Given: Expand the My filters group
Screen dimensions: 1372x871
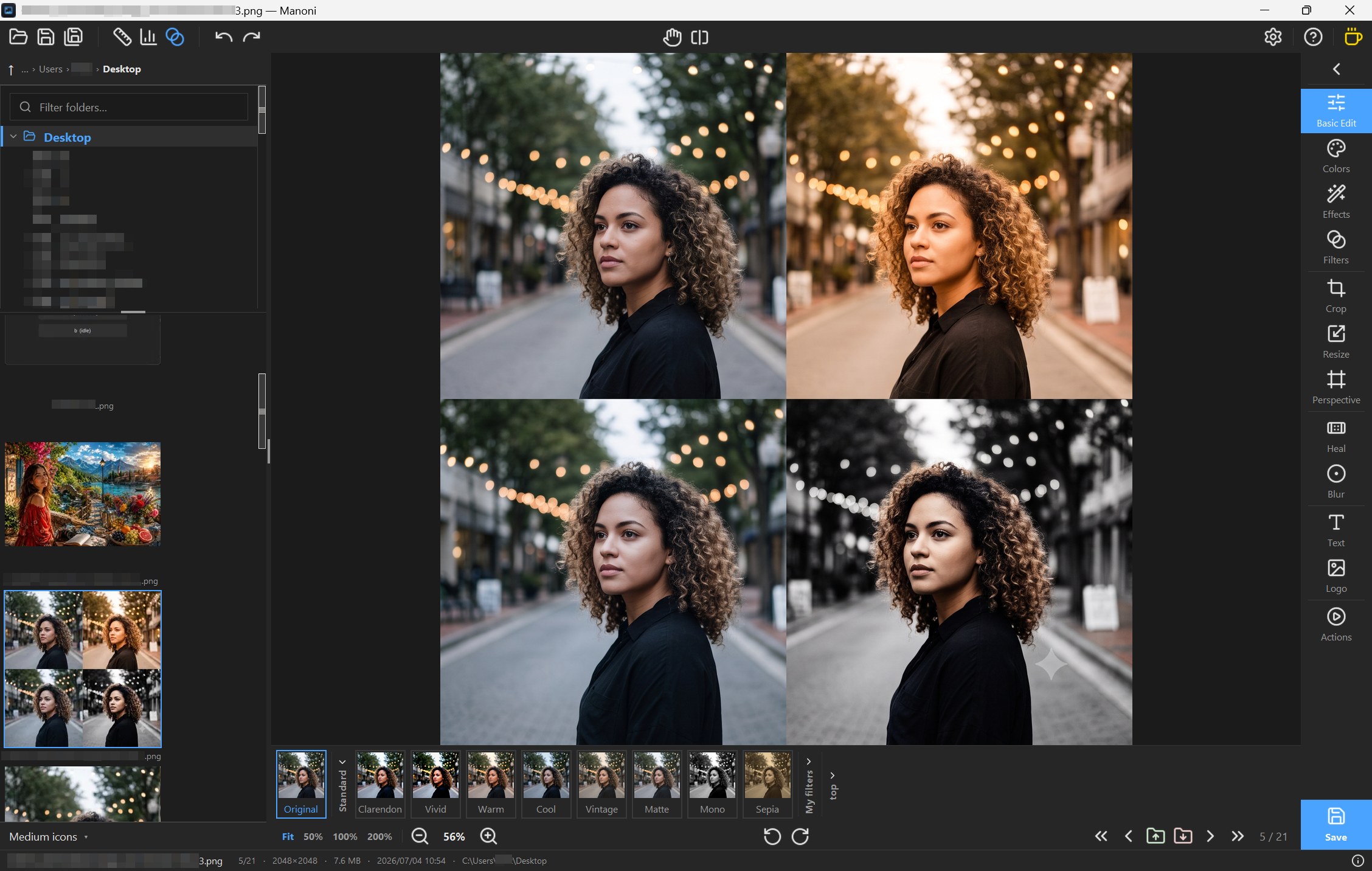Looking at the screenshot, I should pyautogui.click(x=809, y=785).
